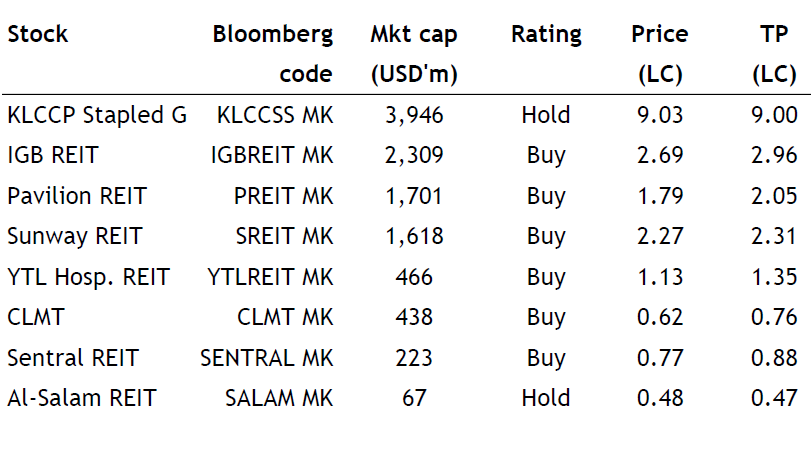Select Hold rating for KLCCP Stapled G
The width and height of the screenshot is (811, 454).
pos(545,115)
